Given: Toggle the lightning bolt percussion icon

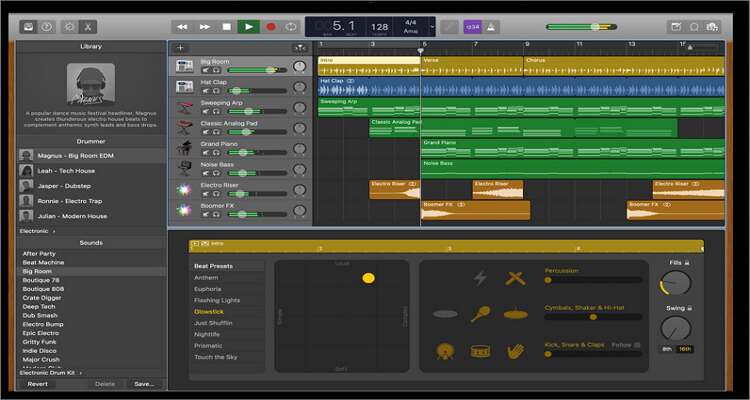Looking at the screenshot, I should 480,278.
